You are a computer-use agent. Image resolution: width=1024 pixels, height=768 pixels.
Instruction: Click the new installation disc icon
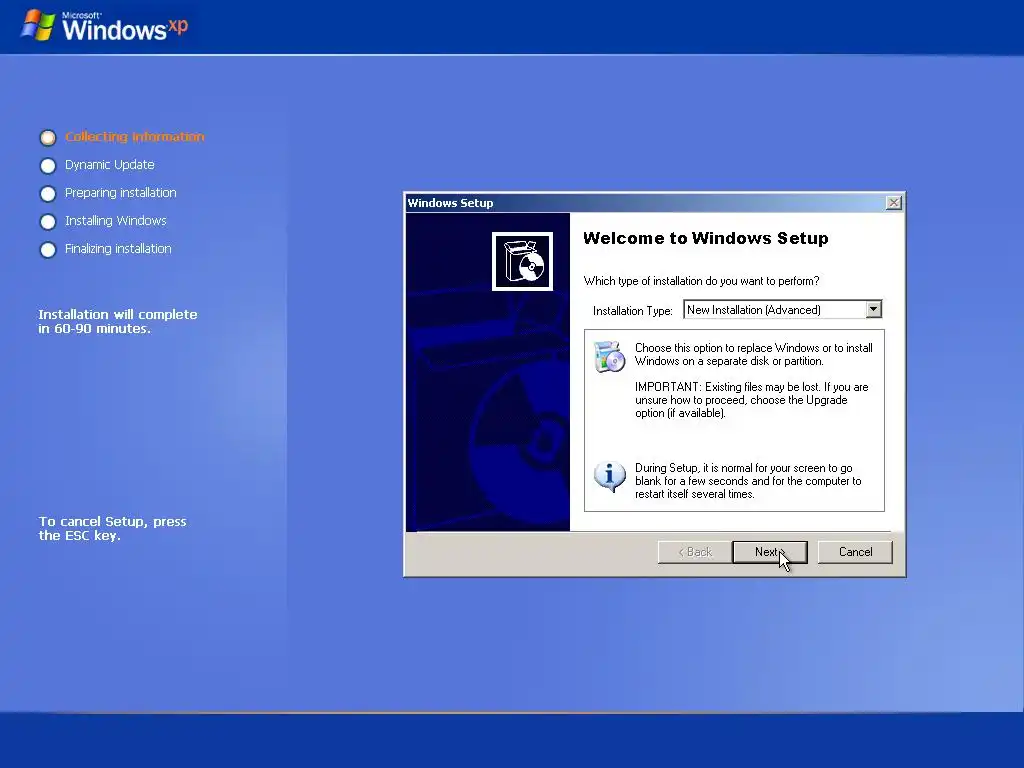610,357
